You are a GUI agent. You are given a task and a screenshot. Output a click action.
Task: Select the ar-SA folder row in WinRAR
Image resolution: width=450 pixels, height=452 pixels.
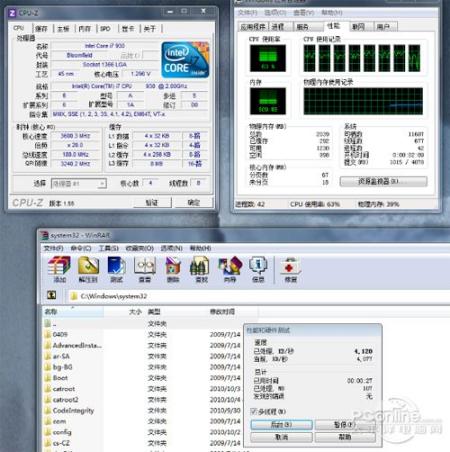[x=143, y=356]
